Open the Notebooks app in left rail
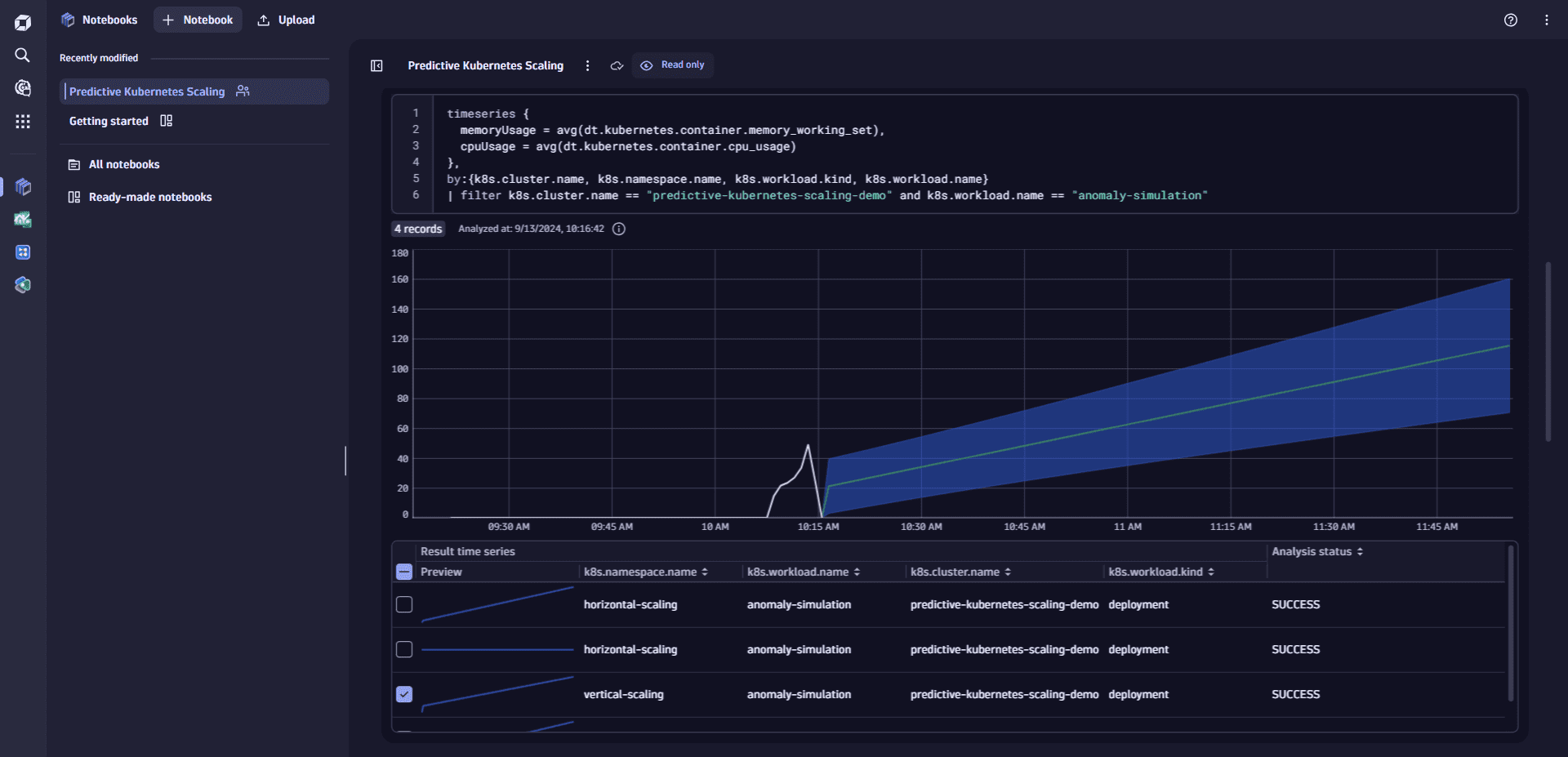1568x757 pixels. (x=23, y=187)
